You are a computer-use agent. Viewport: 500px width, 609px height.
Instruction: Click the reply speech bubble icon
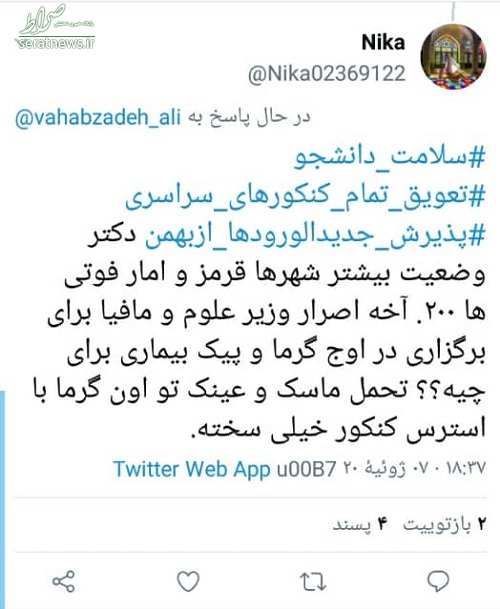pos(438,581)
